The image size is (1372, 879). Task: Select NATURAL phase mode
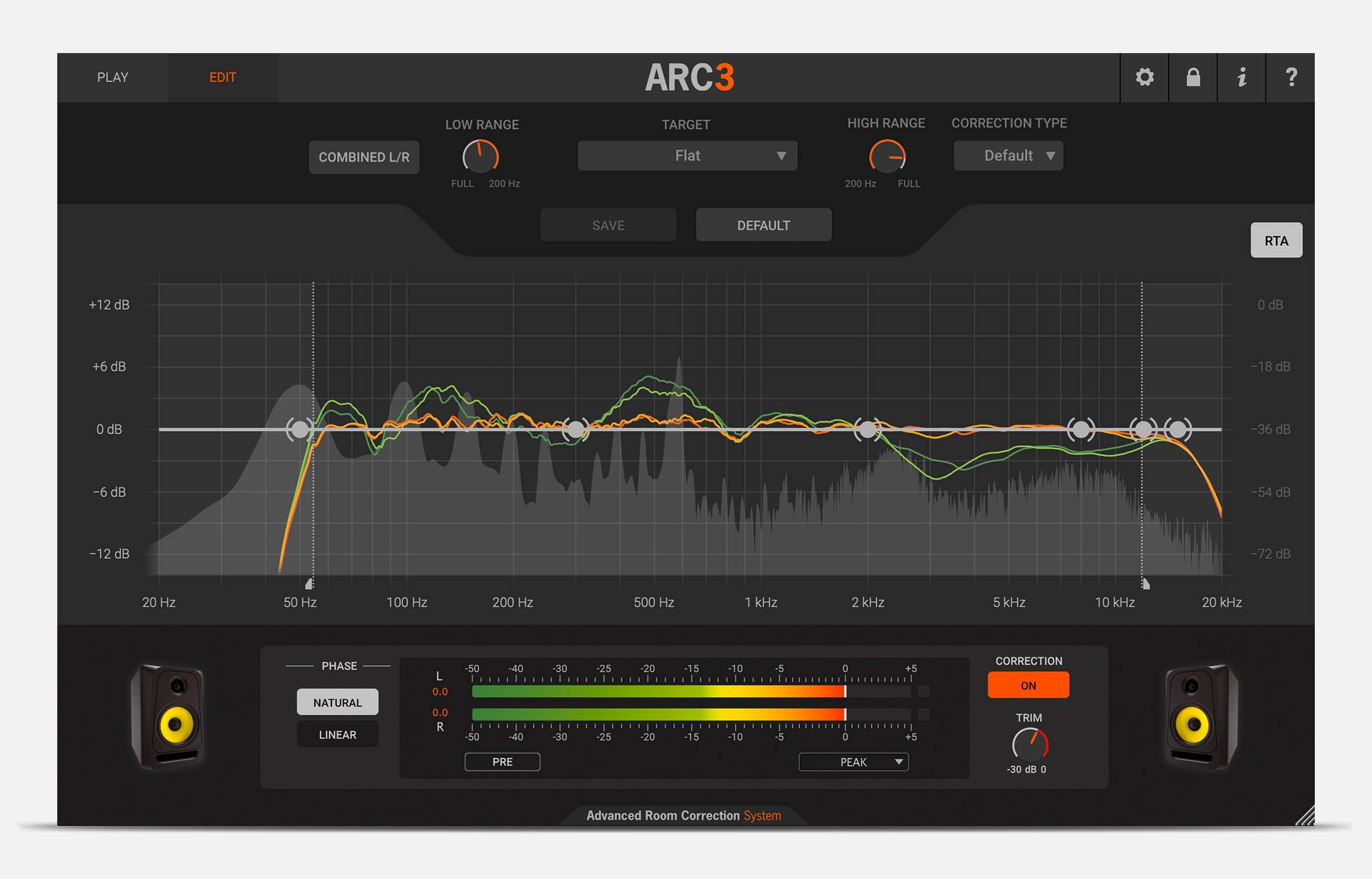click(x=337, y=702)
